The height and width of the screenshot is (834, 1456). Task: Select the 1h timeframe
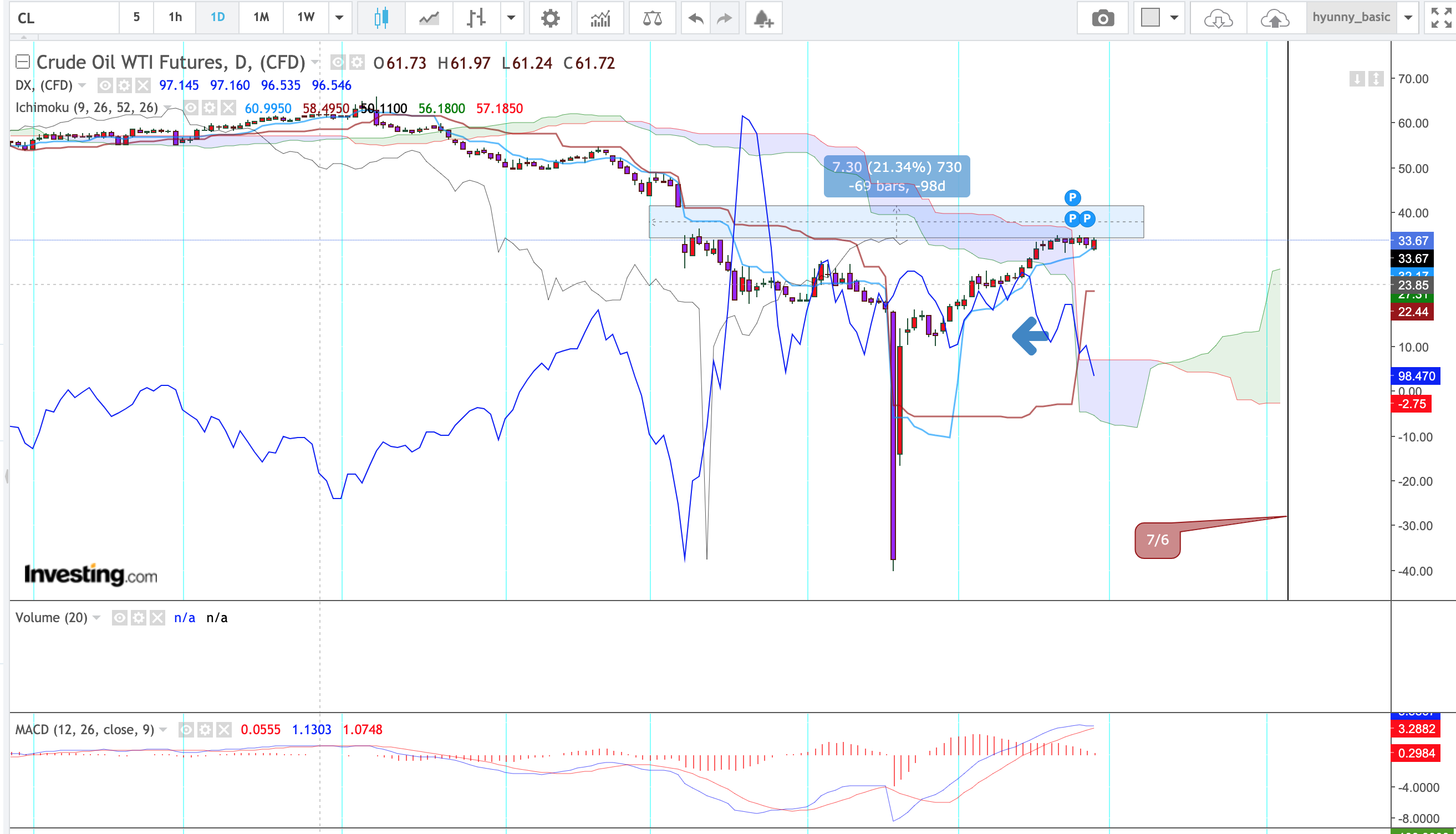[x=175, y=18]
